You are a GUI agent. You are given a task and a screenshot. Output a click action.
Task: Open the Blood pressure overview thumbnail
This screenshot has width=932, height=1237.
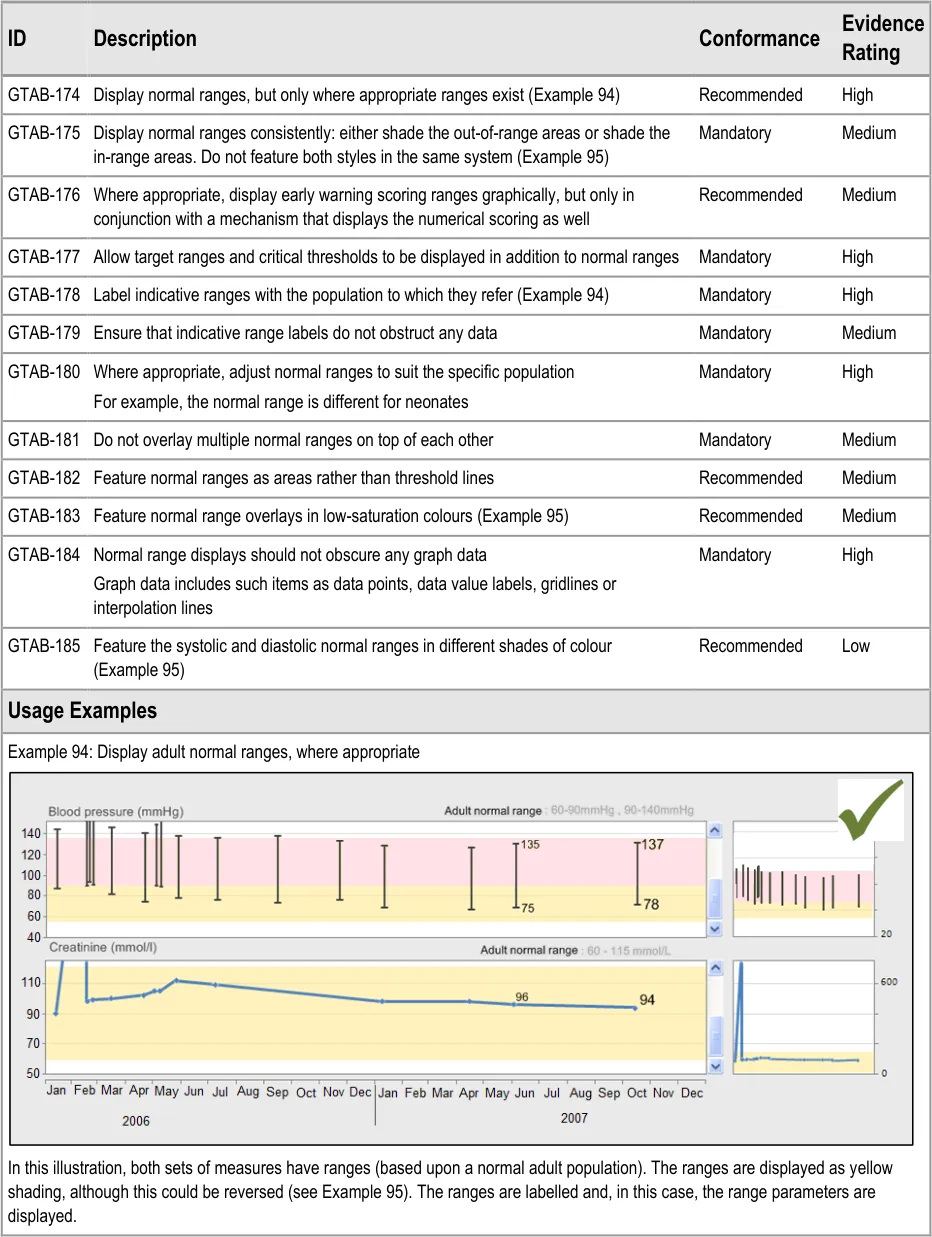(x=804, y=879)
